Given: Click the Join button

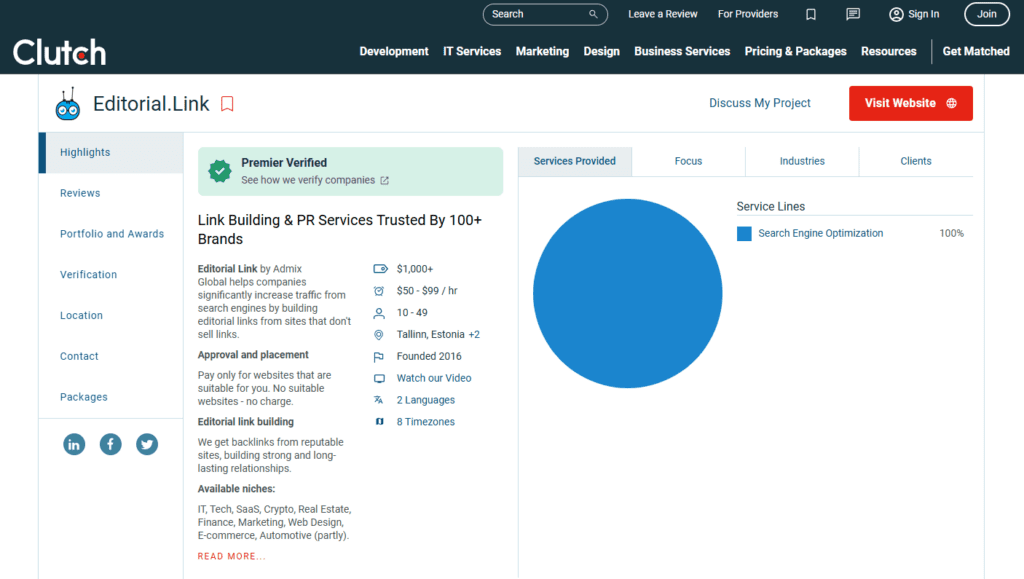Looking at the screenshot, I should coord(987,14).
